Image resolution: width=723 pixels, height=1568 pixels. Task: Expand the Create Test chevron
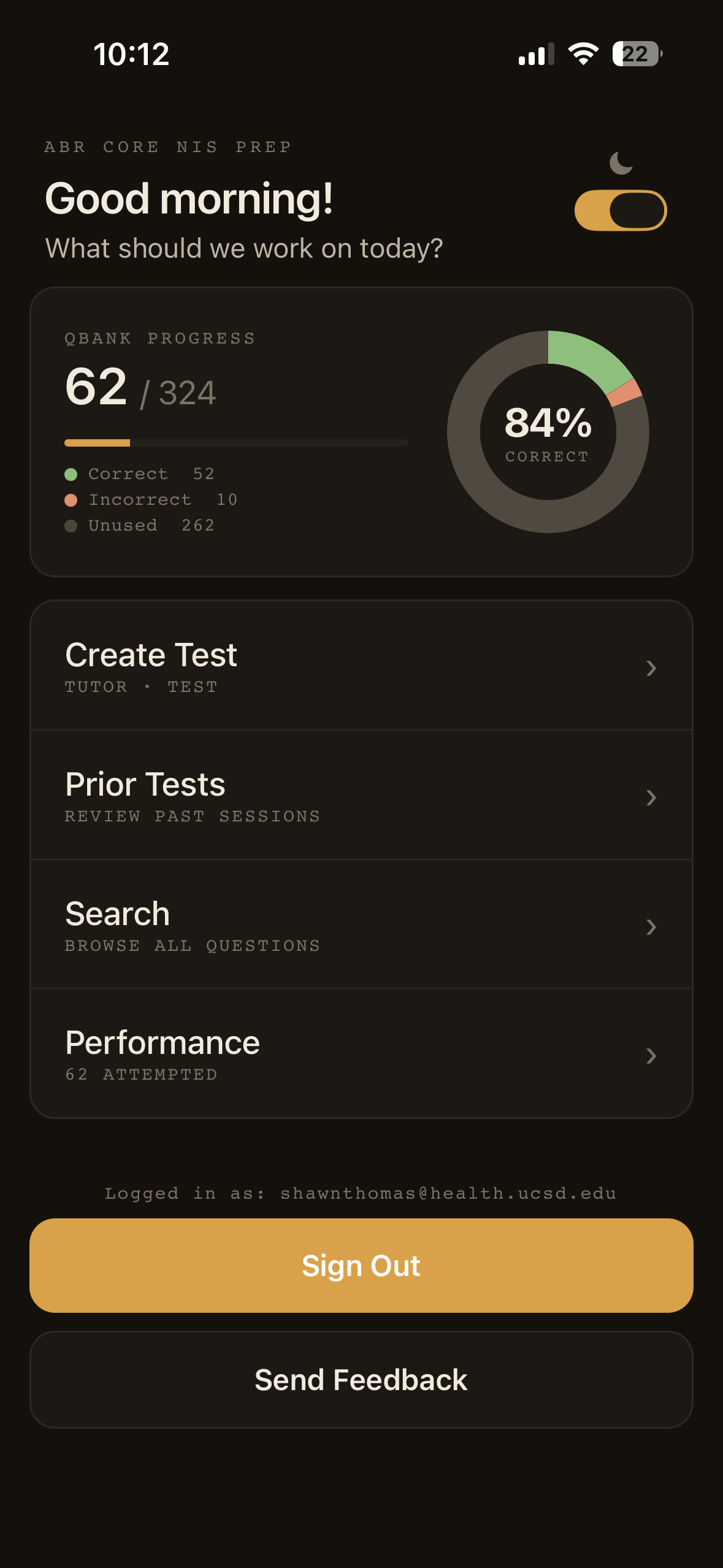652,668
